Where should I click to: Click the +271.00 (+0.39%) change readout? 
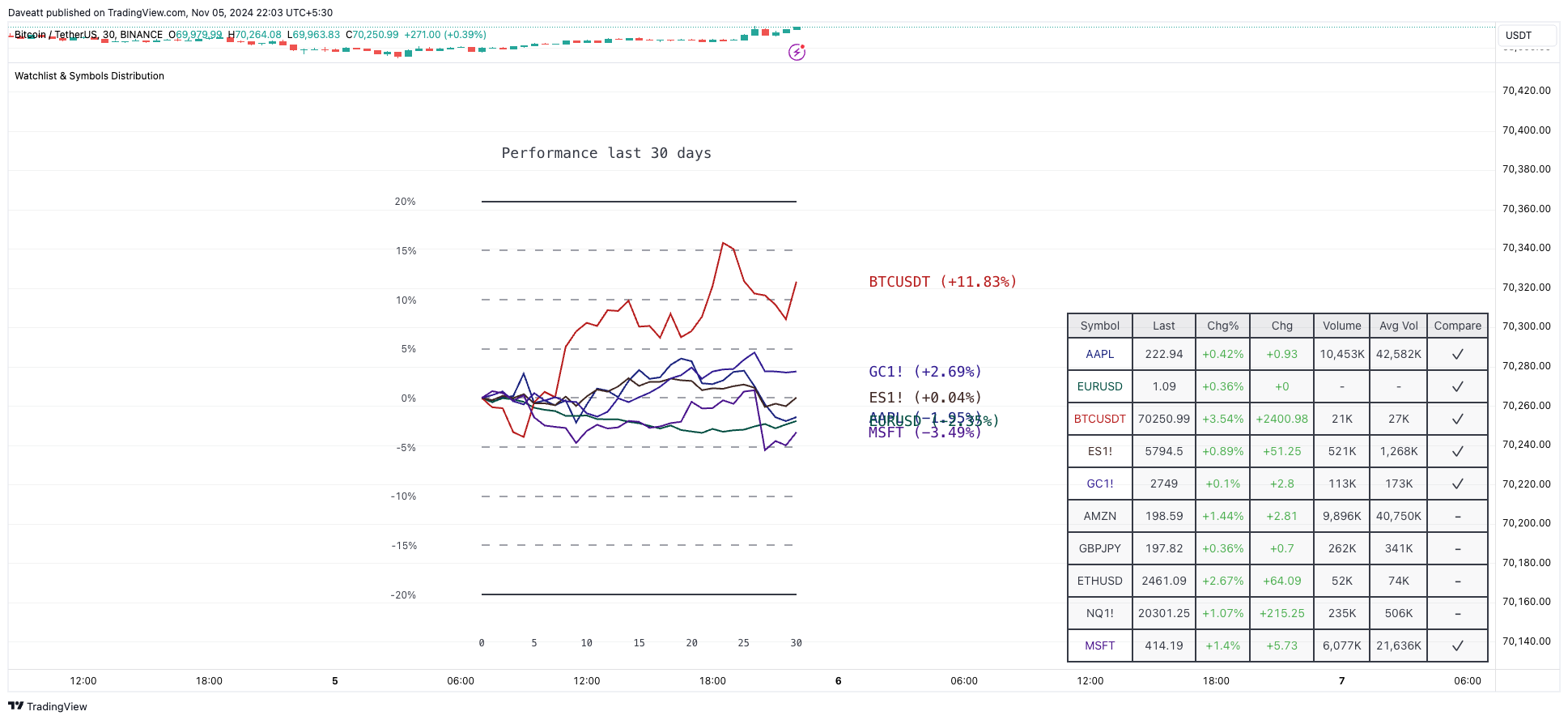[445, 35]
